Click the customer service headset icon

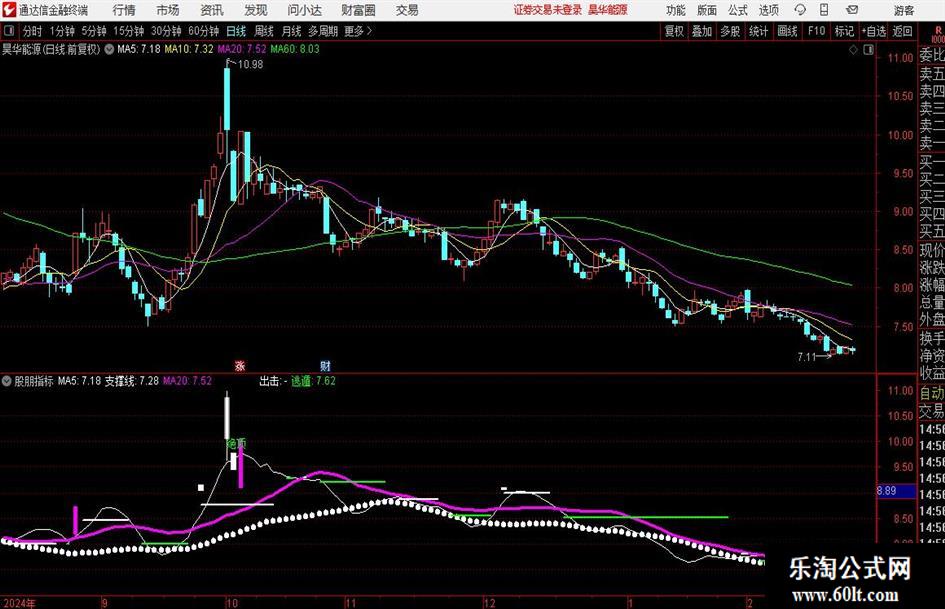click(x=800, y=10)
